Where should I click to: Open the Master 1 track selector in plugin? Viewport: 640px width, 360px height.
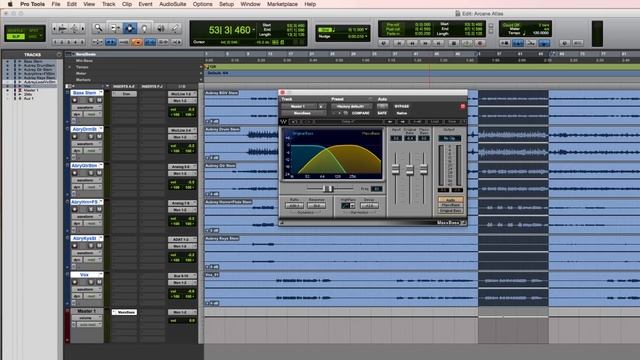[x=300, y=106]
